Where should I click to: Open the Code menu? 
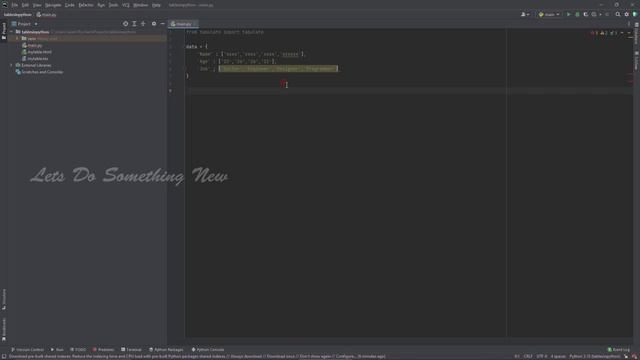coord(70,5)
